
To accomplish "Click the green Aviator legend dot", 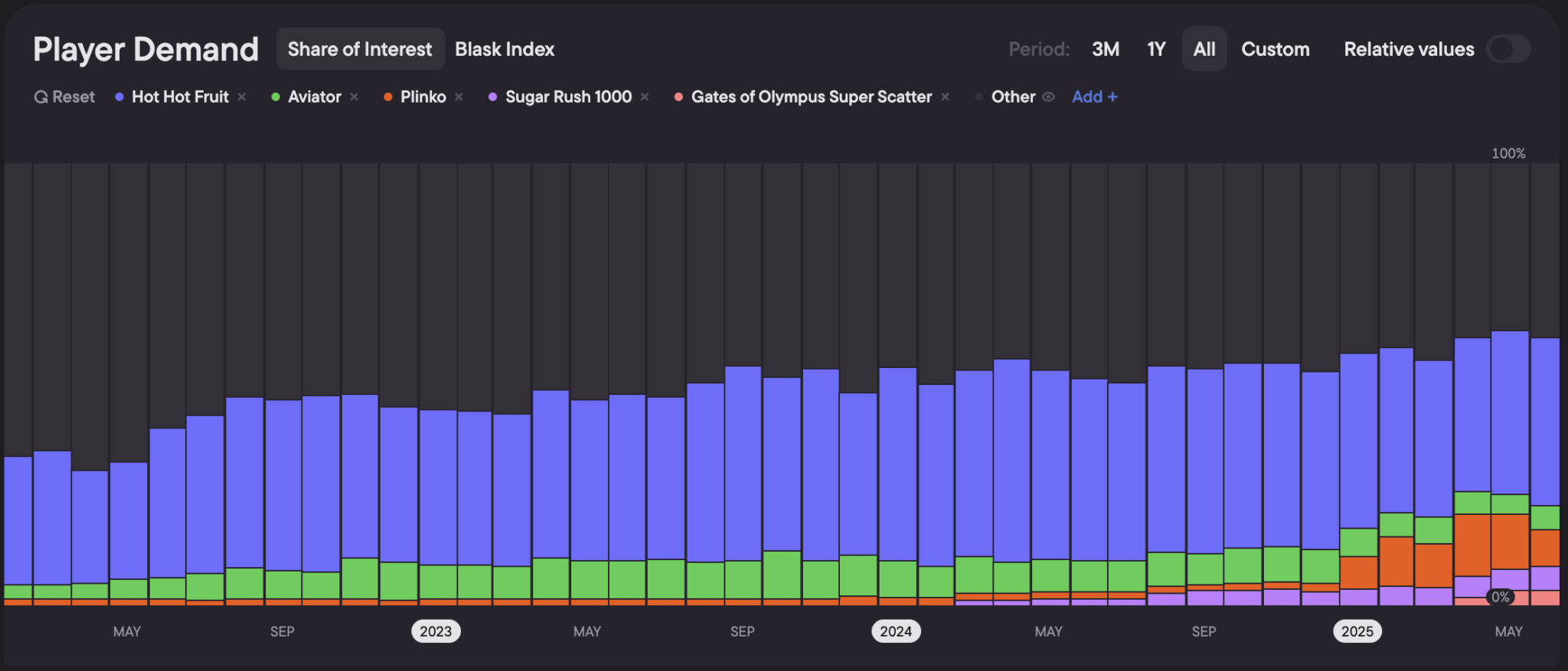I will 276,97.
